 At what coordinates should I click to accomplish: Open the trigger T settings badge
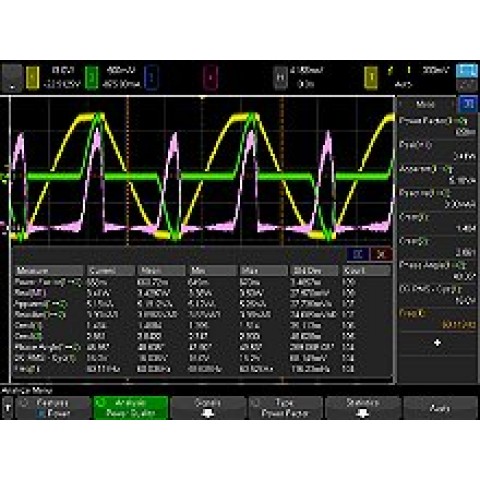coord(371,78)
